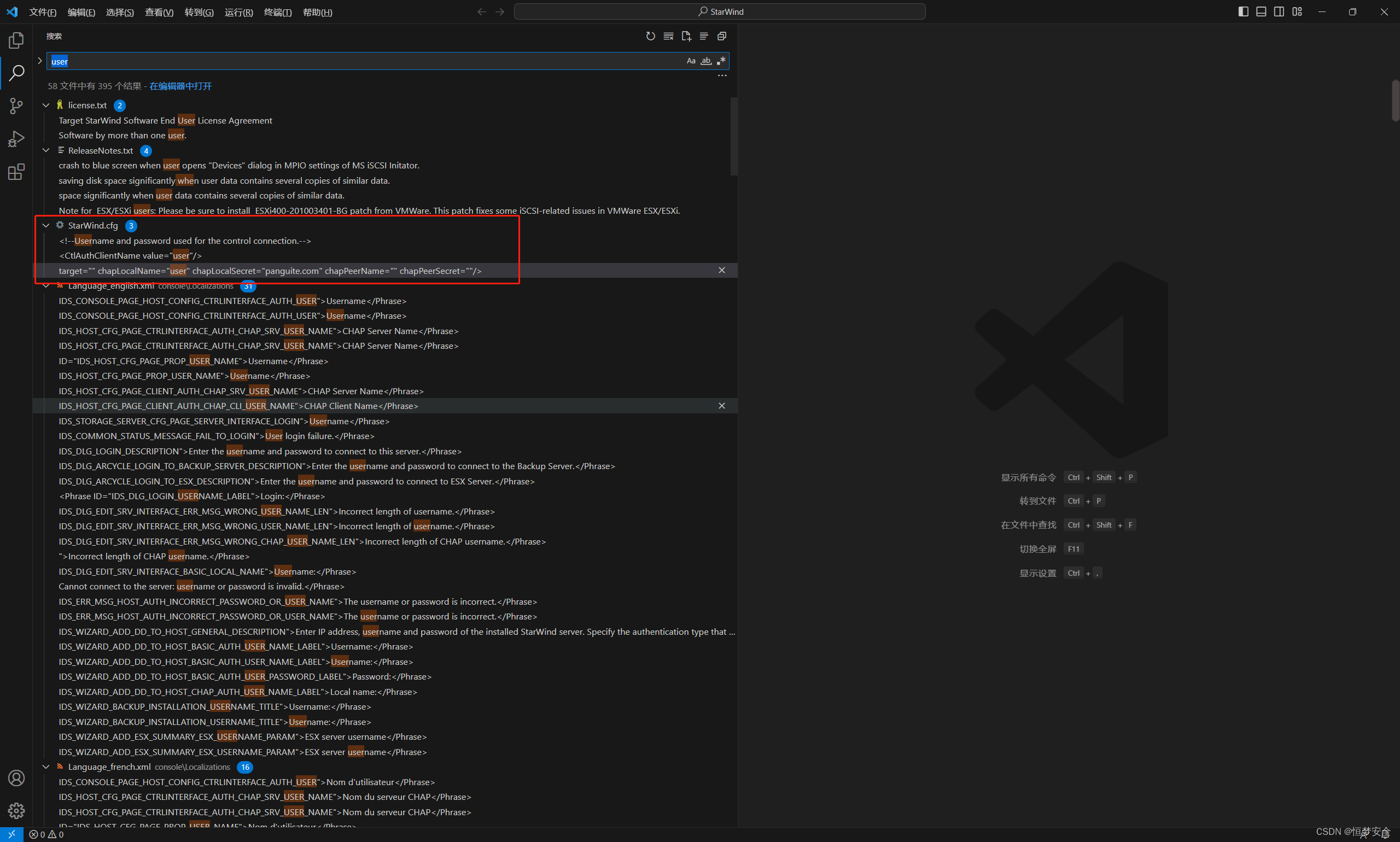Collapse the license.txt results group
The width and height of the screenshot is (1400, 842).
click(x=46, y=106)
